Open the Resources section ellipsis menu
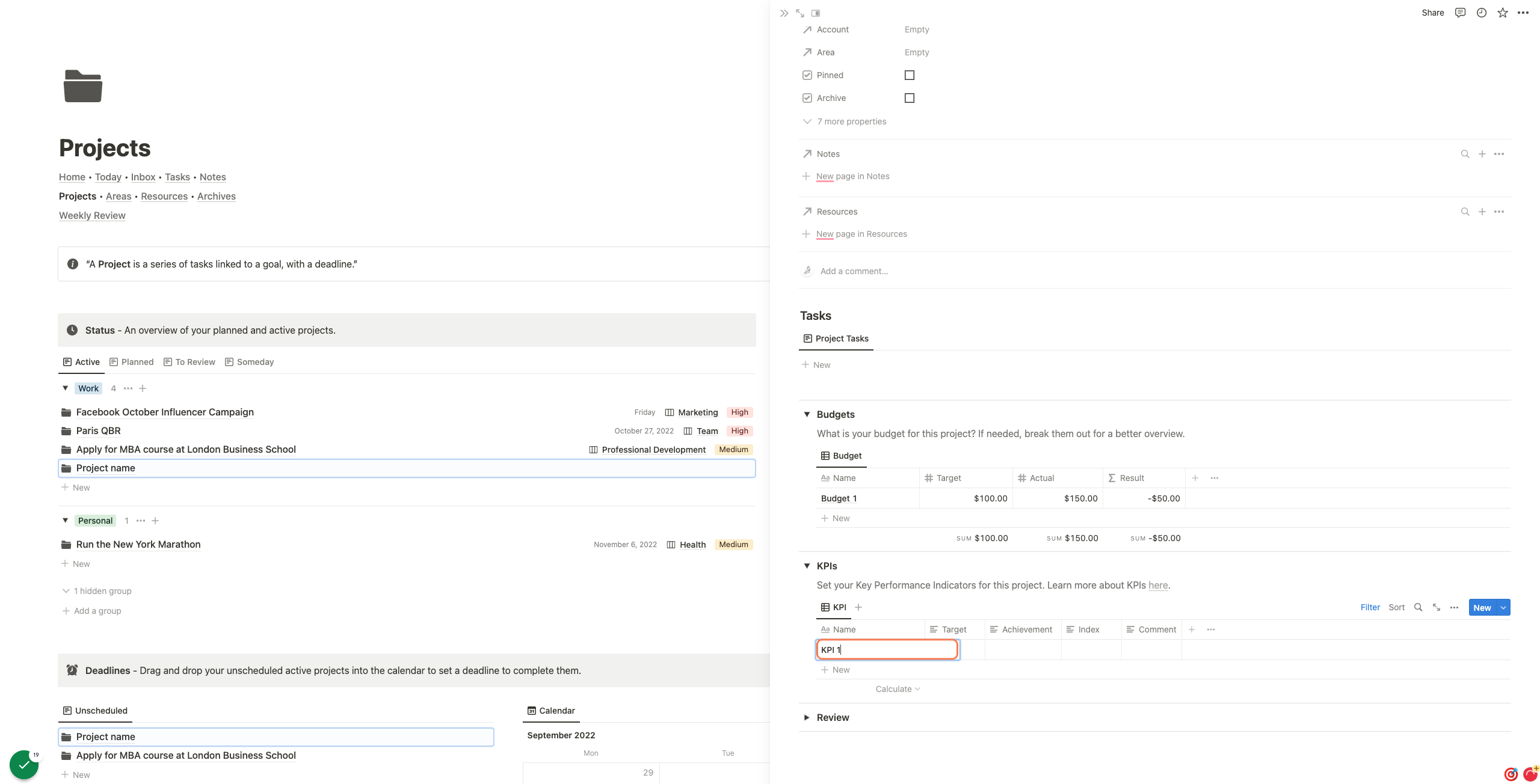The height and width of the screenshot is (784, 1540). [1499, 212]
